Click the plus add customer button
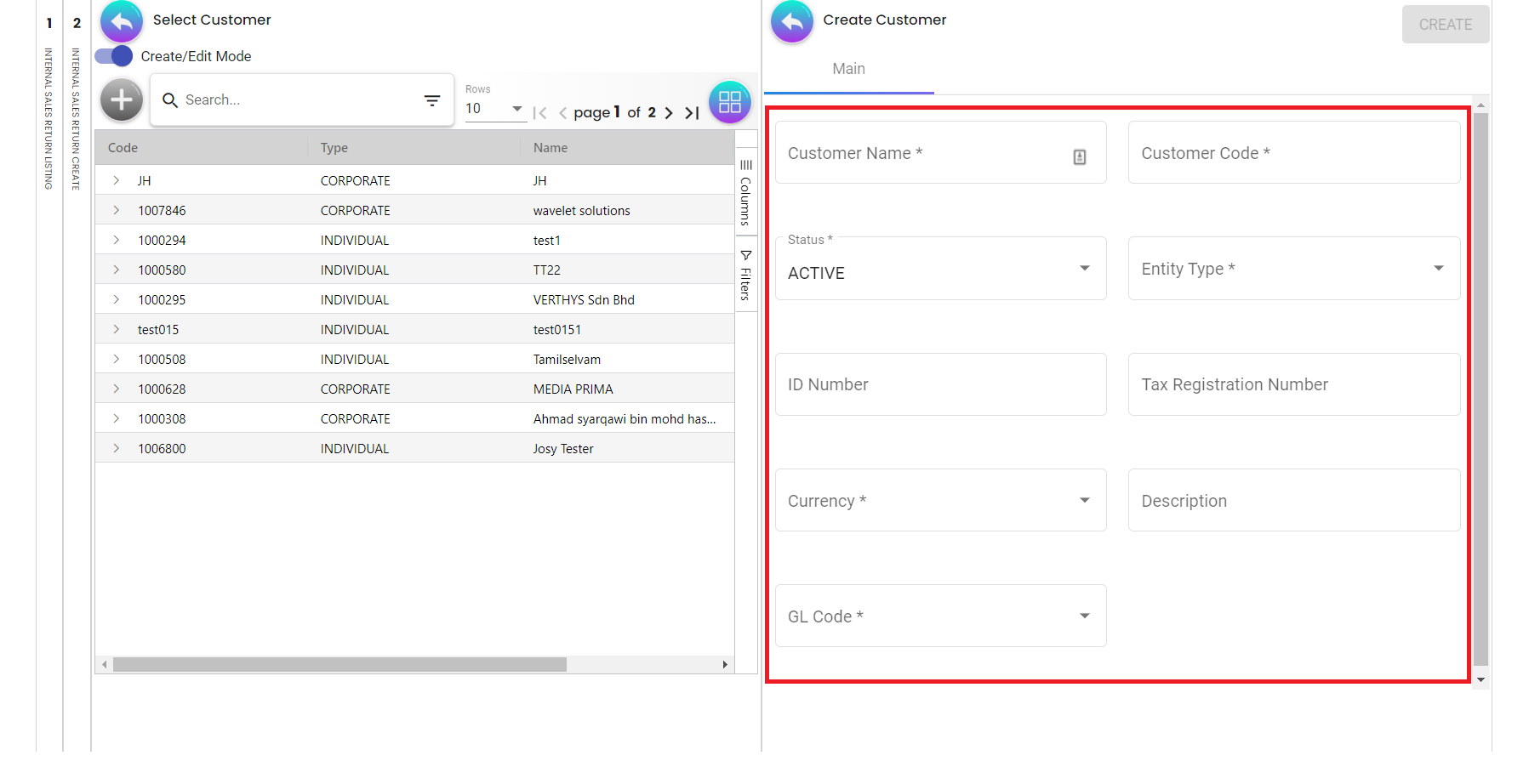 tap(122, 100)
